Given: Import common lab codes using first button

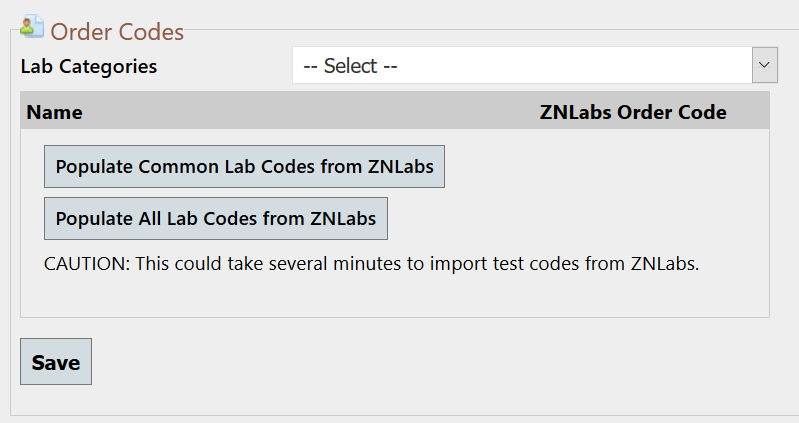Looking at the screenshot, I should 244,167.
